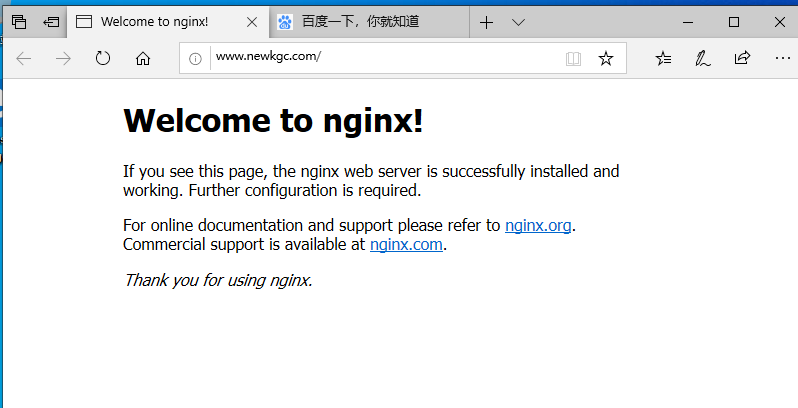
Task: Open the tabs you've set aside
Action: pyautogui.click(x=19, y=22)
